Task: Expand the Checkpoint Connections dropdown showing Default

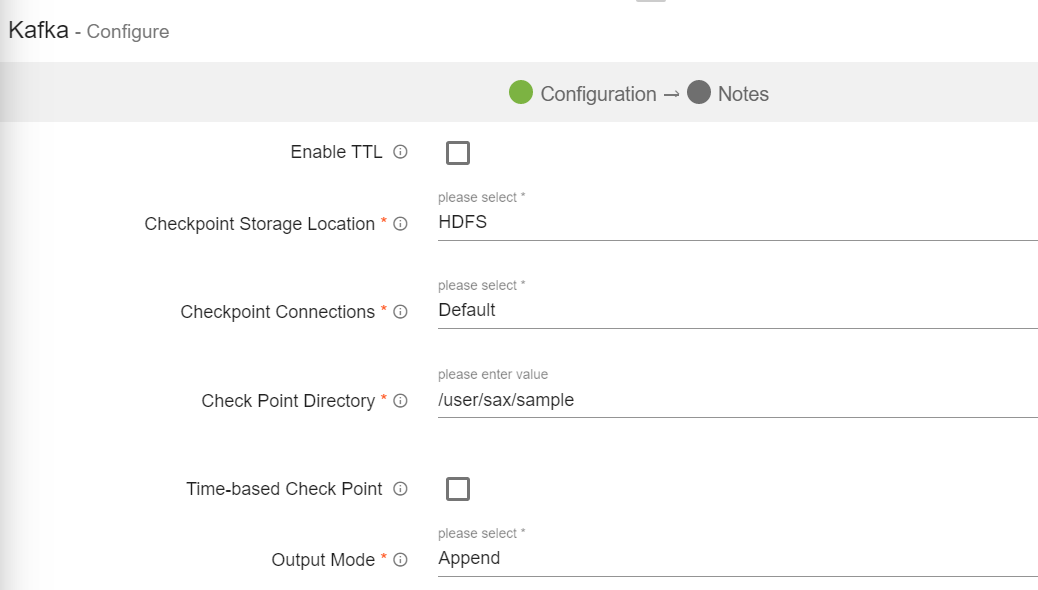Action: (x=737, y=311)
